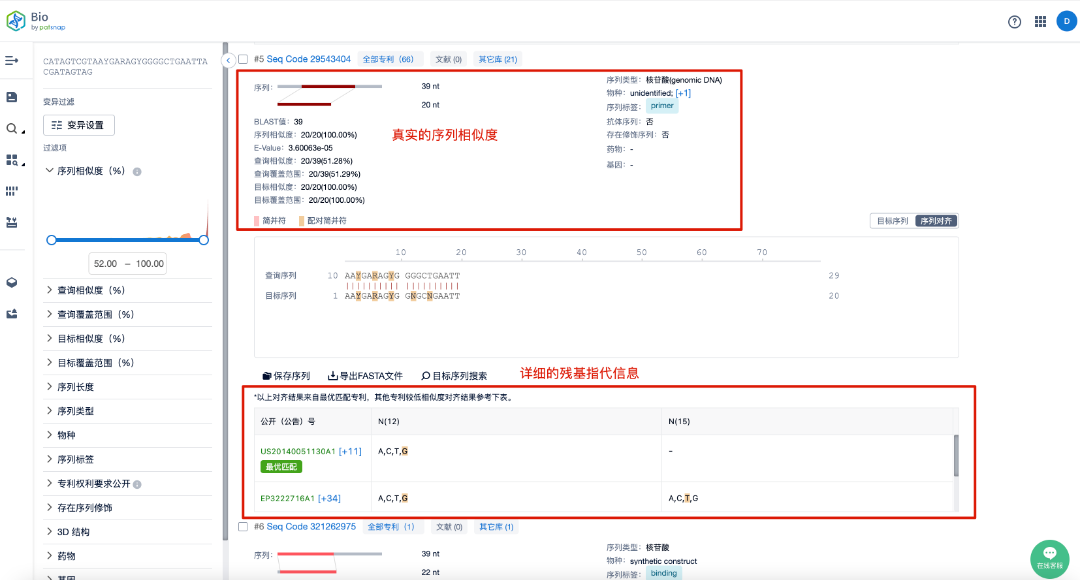Screen dimensions: 1080x580
Task: Open the apps grid icon
Action: point(1040,22)
